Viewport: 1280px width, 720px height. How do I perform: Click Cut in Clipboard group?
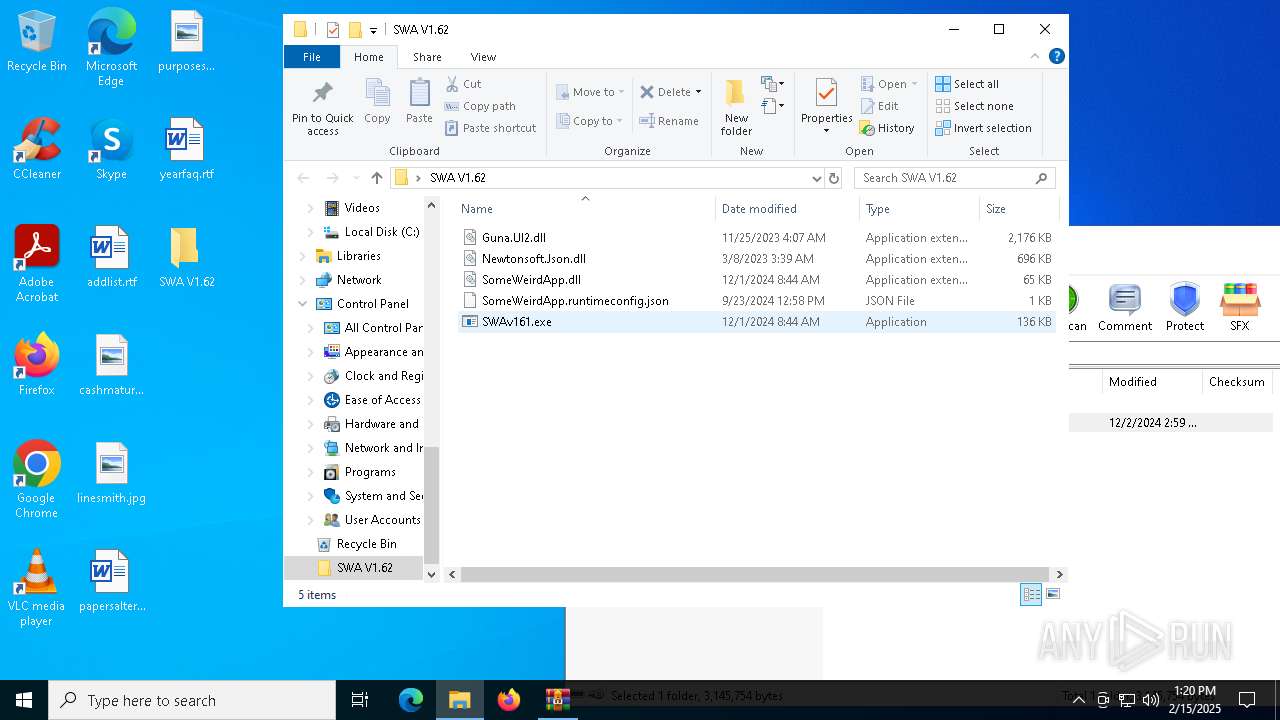pyautogui.click(x=463, y=84)
